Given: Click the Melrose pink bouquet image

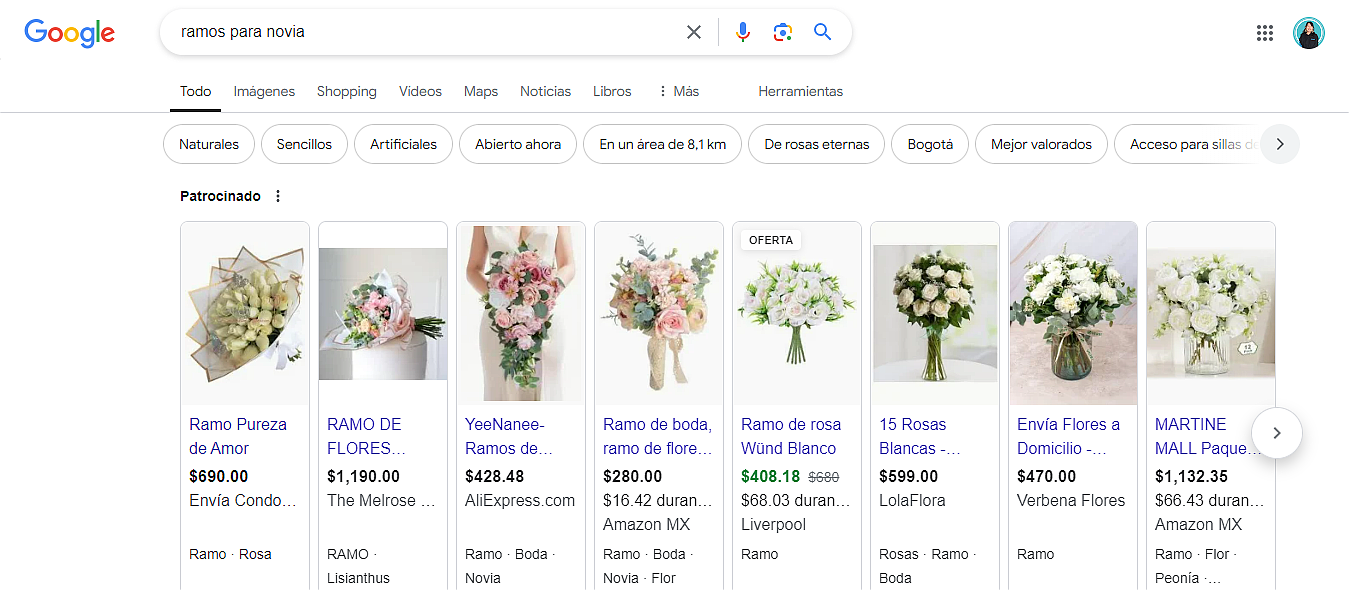Looking at the screenshot, I should point(383,313).
